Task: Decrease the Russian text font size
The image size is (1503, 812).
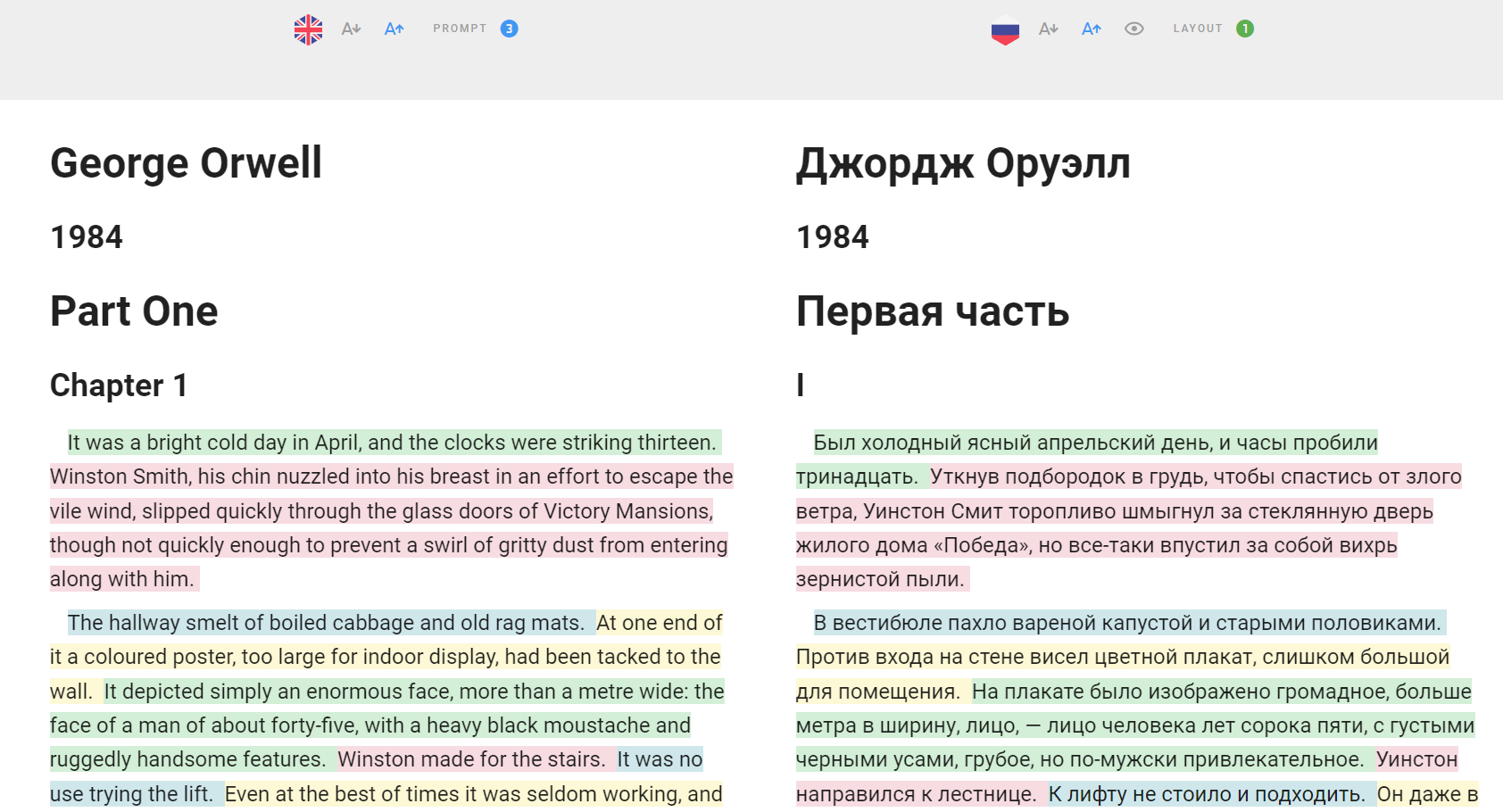Action: (1048, 29)
